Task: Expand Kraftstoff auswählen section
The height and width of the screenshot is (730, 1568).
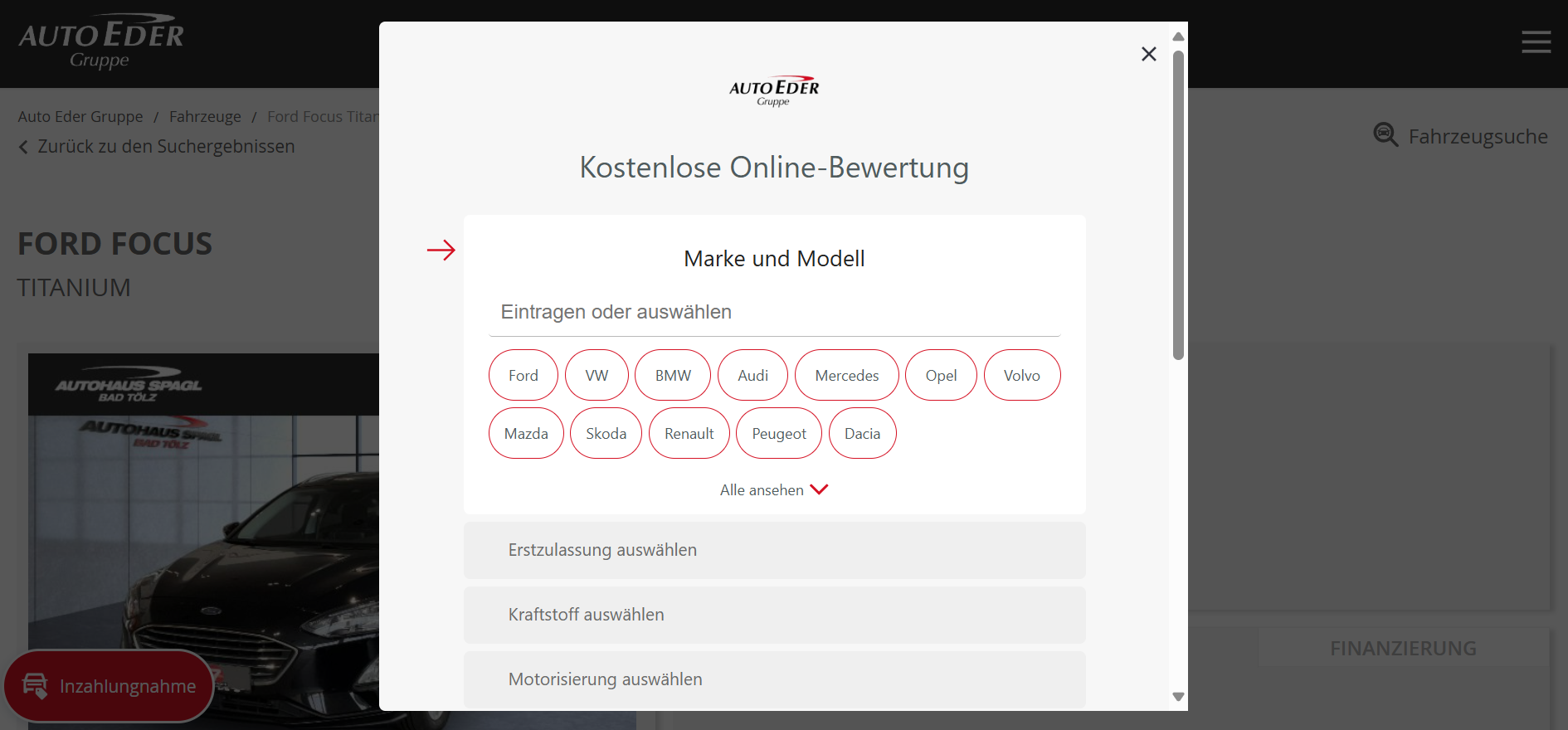Action: tap(774, 615)
